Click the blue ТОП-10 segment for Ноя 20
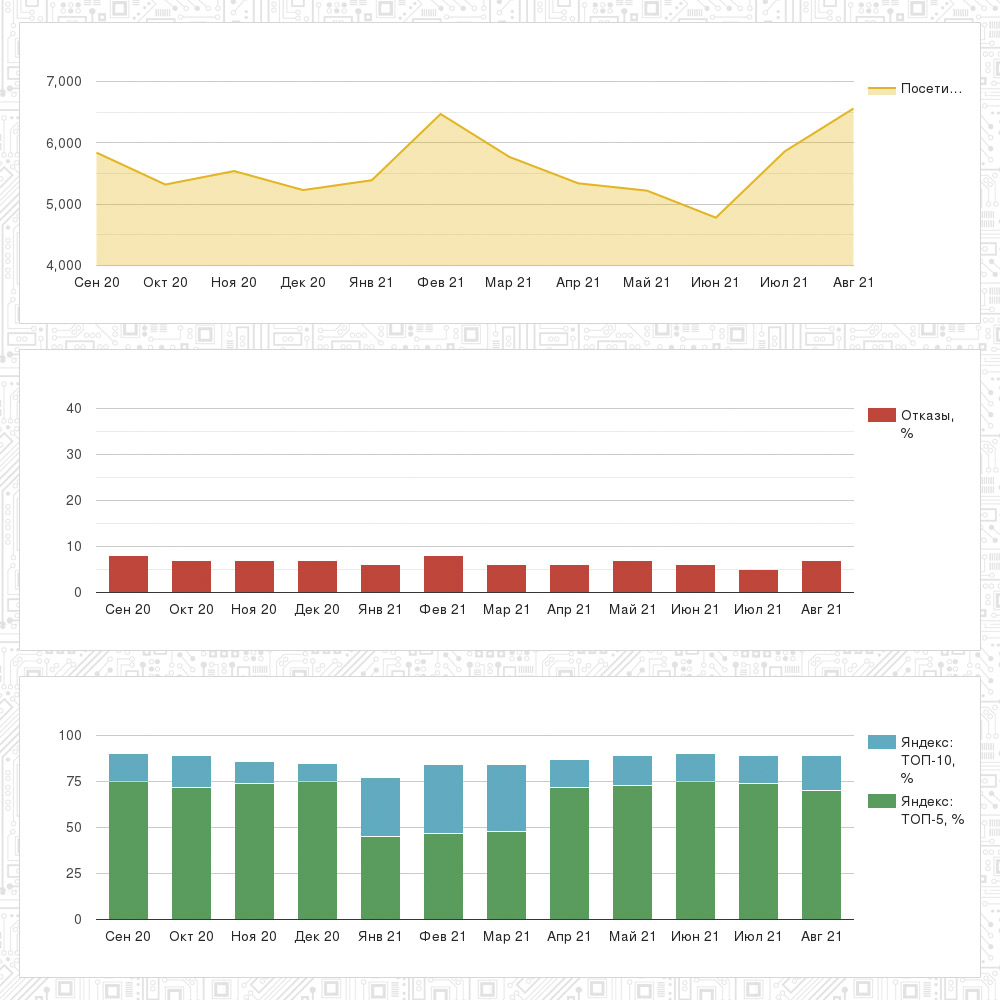The width and height of the screenshot is (1000, 1000). (x=254, y=772)
